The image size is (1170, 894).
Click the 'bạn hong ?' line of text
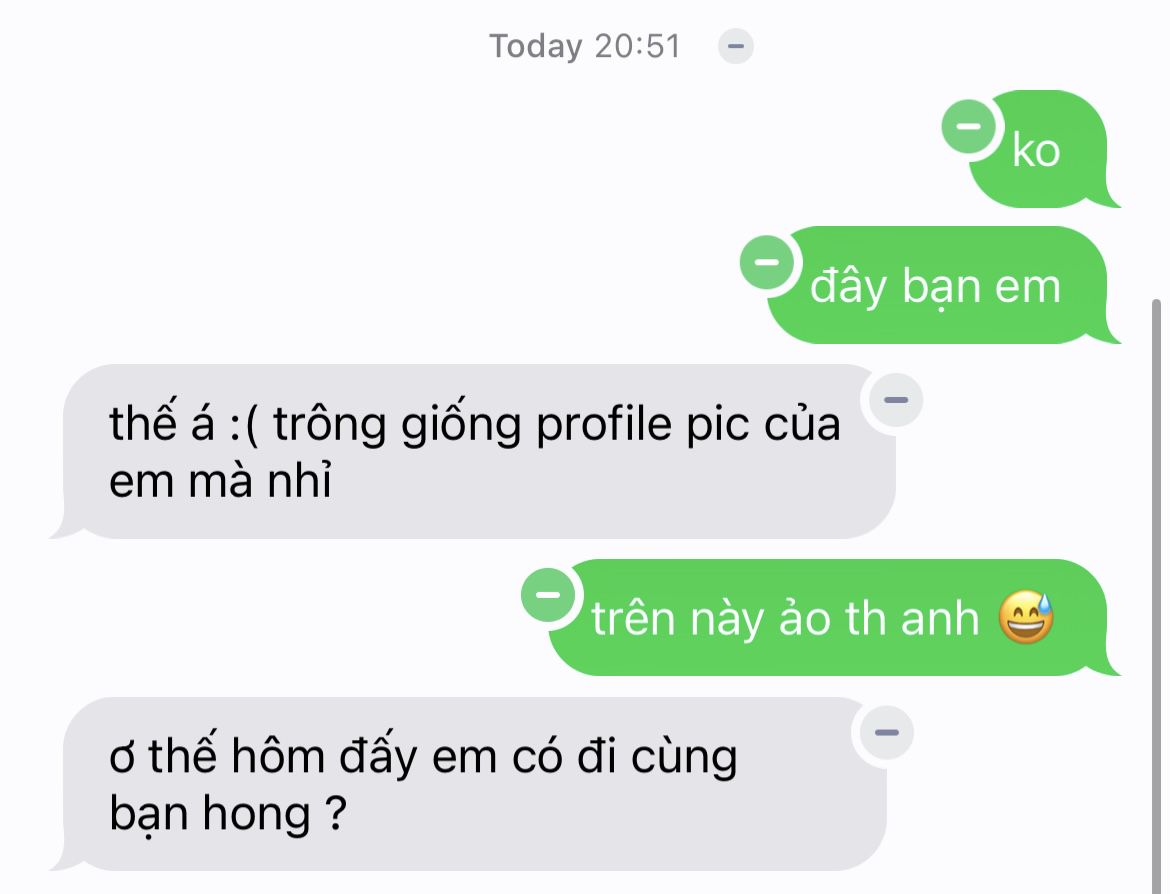coord(228,813)
